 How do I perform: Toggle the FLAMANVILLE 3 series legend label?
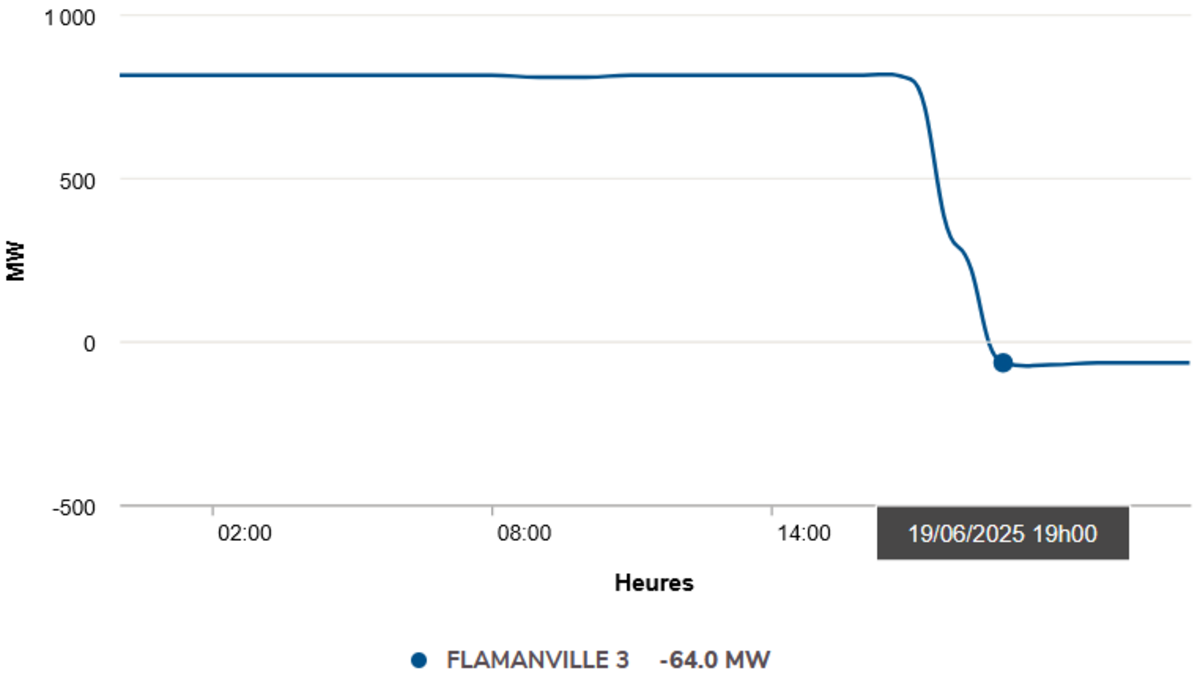(x=538, y=660)
